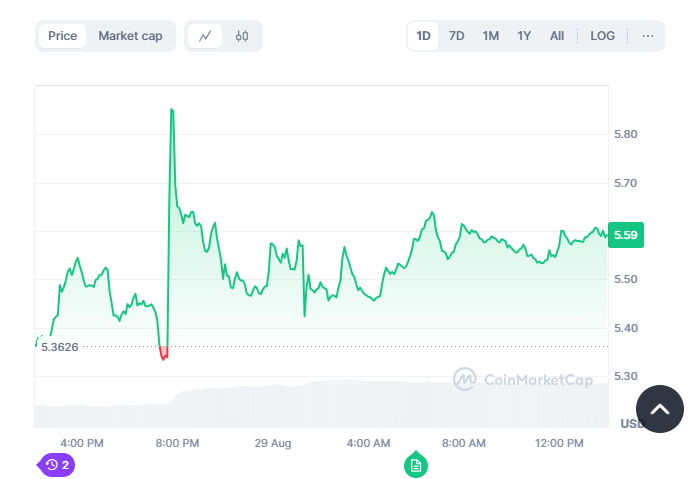Click the 5.3626 opening price label
This screenshot has width=695, height=479.
click(x=60, y=347)
